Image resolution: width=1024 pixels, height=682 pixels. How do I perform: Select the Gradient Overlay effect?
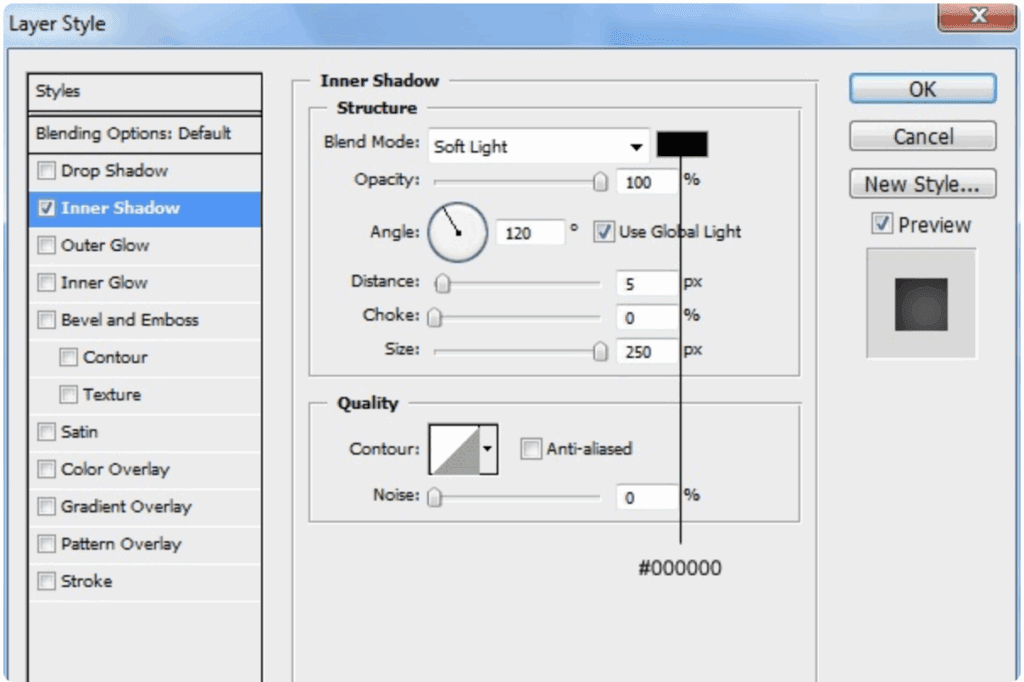point(125,506)
